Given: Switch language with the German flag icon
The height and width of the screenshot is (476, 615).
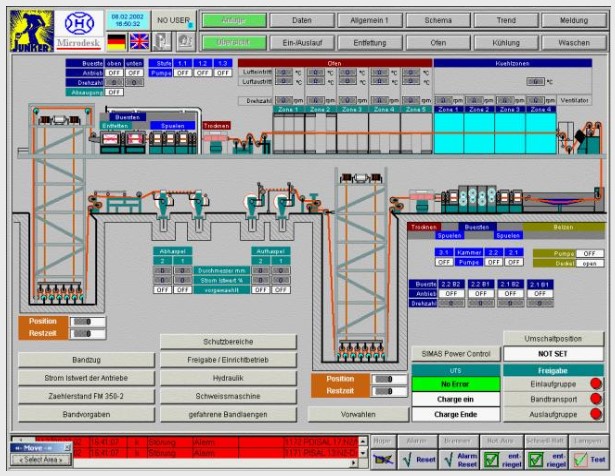Looking at the screenshot, I should click(117, 41).
